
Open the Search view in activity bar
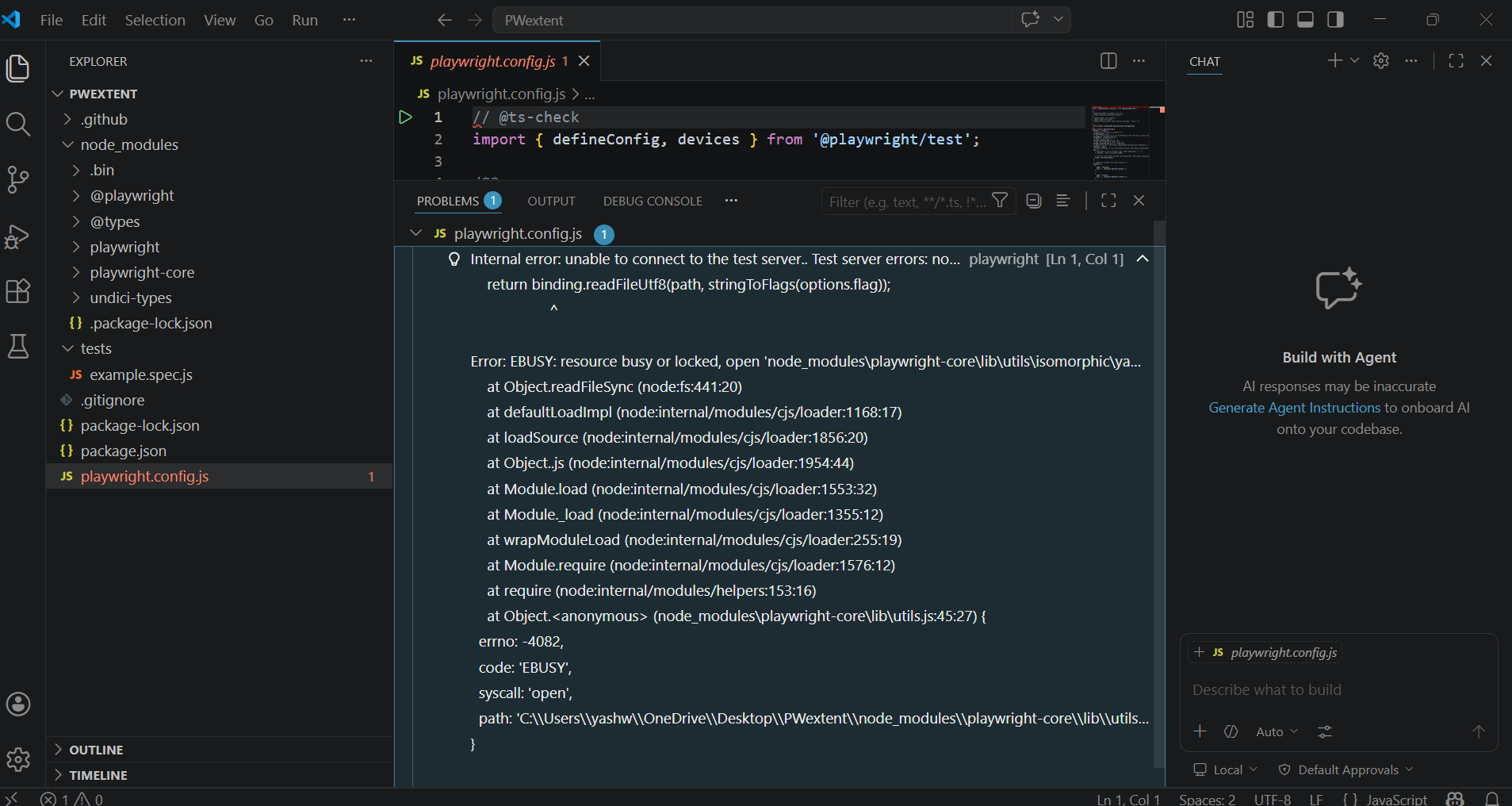pyautogui.click(x=18, y=124)
